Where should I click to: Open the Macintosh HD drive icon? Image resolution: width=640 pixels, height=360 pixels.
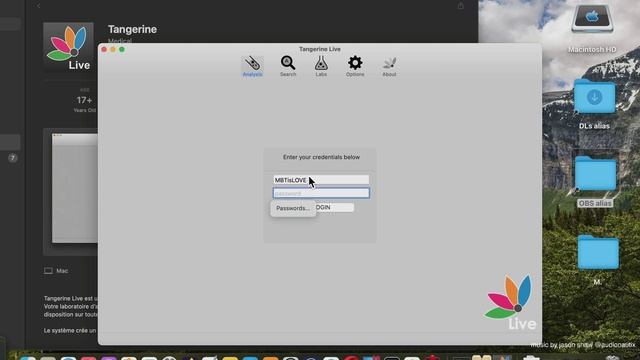592,19
